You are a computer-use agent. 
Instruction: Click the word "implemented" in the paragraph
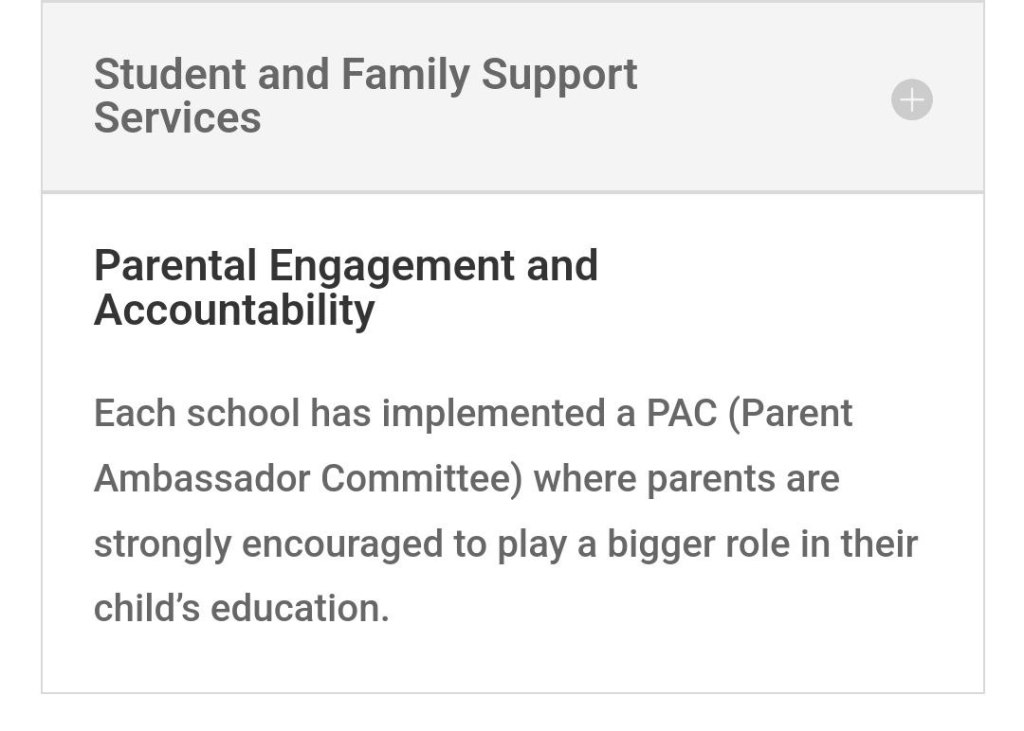point(491,413)
